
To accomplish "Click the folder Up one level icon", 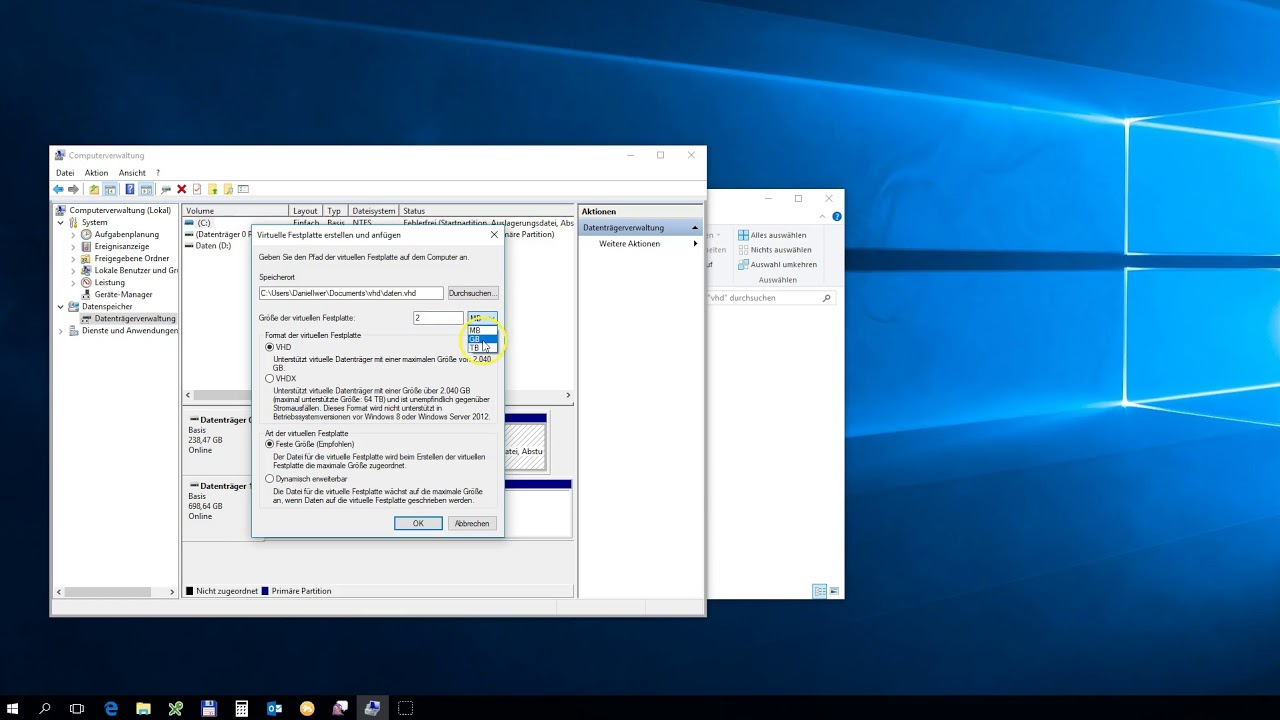I will click(x=94, y=189).
